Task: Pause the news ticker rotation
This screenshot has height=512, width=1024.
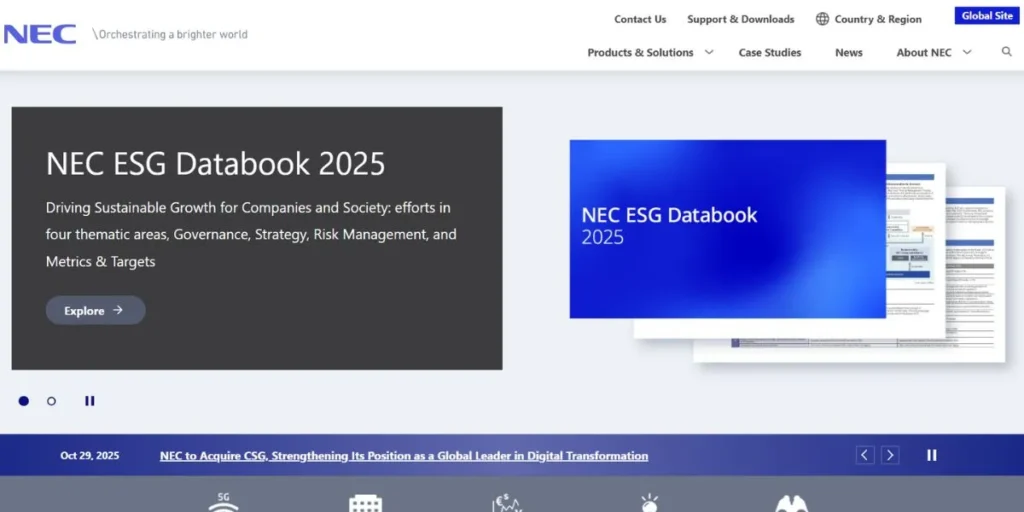Action: 932,455
